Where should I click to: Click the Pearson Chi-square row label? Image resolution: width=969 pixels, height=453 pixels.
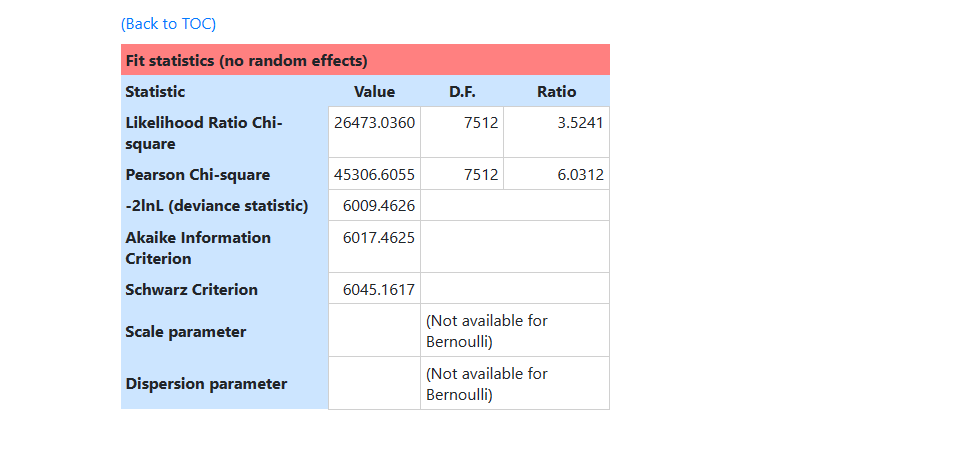pos(197,174)
